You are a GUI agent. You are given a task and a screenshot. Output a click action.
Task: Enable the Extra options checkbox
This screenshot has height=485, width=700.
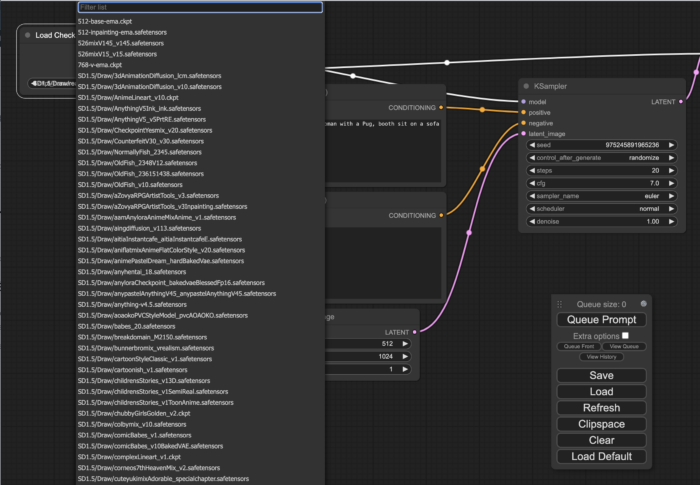[625, 336]
